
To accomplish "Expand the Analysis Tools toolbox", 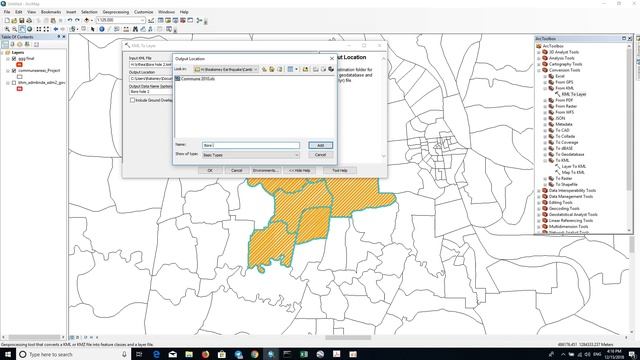I will click(539, 58).
